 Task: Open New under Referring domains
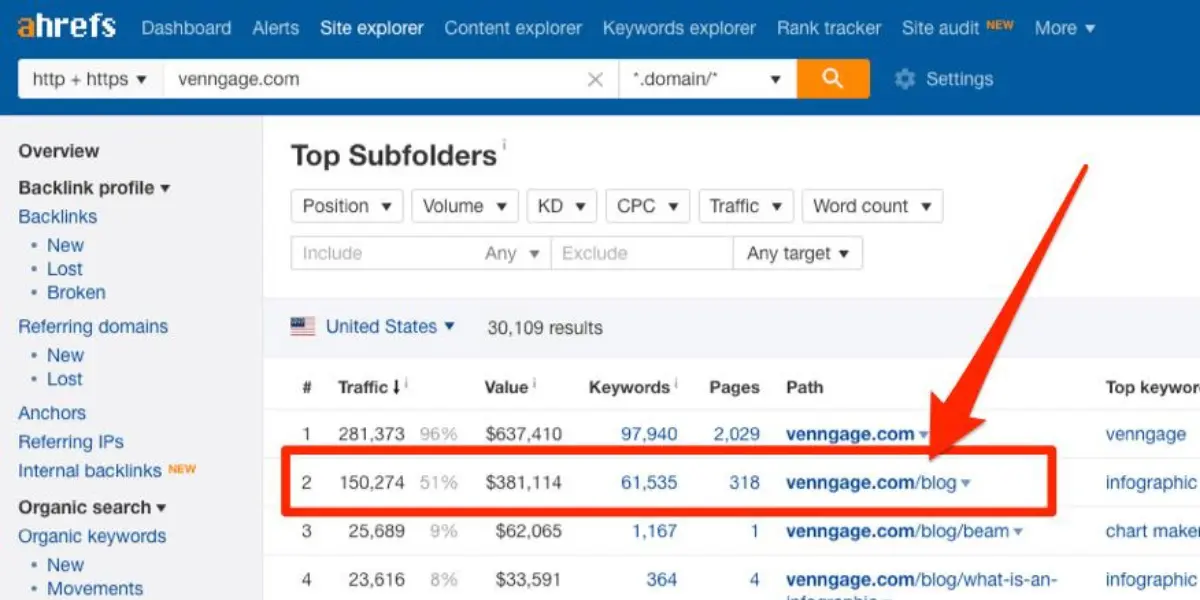click(x=65, y=355)
